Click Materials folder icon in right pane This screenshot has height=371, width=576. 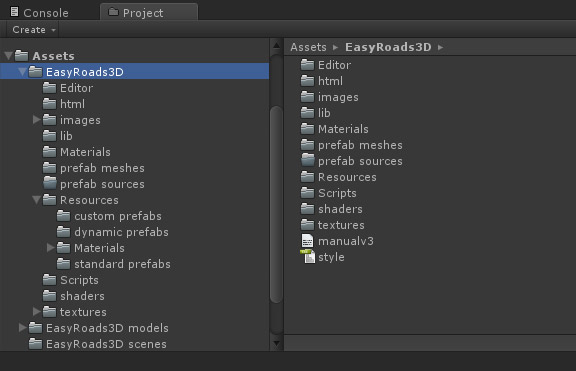[x=307, y=129]
